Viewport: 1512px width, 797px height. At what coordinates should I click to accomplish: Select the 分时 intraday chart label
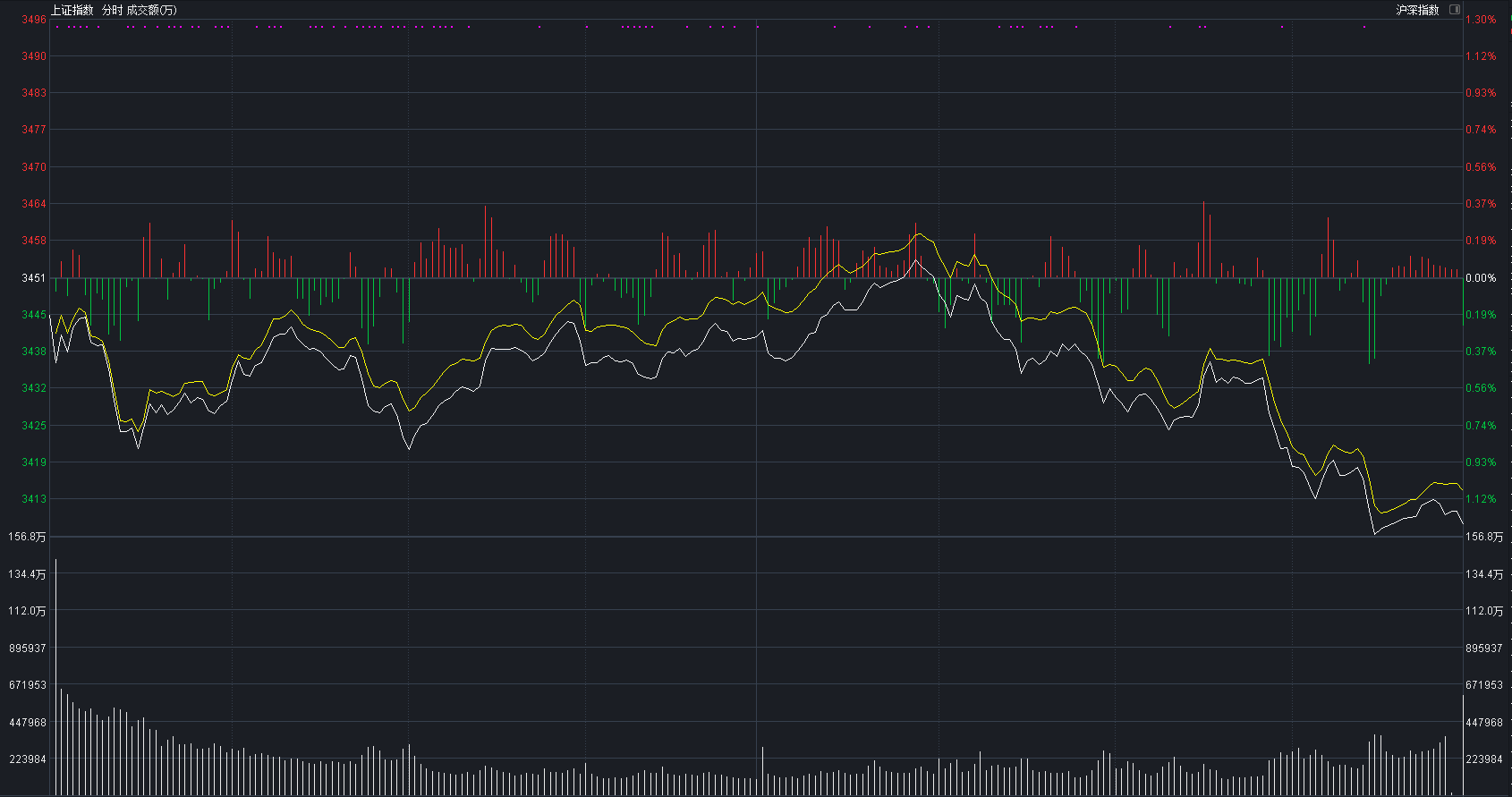click(113, 10)
